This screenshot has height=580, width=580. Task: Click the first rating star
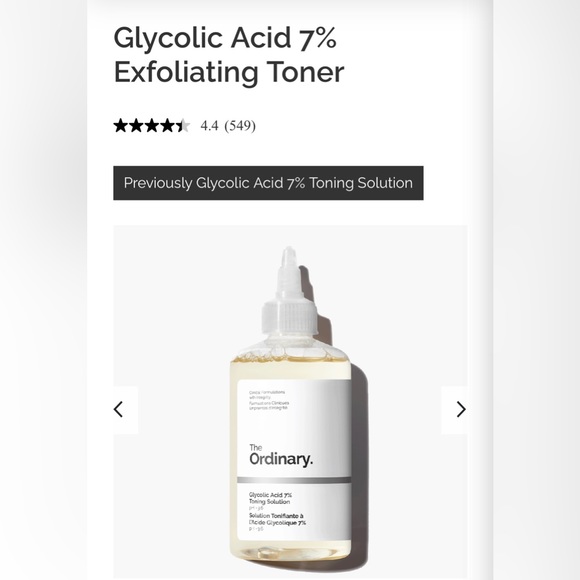(x=120, y=126)
